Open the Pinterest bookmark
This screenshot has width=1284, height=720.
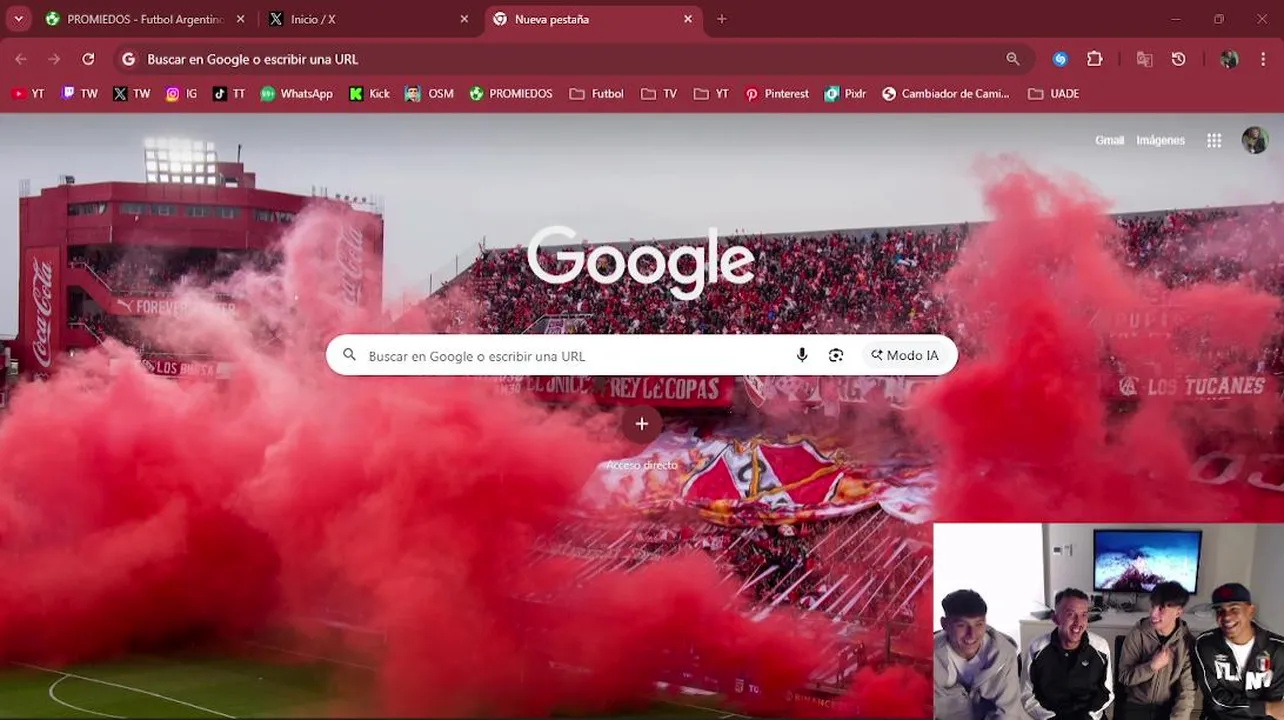coord(777,94)
